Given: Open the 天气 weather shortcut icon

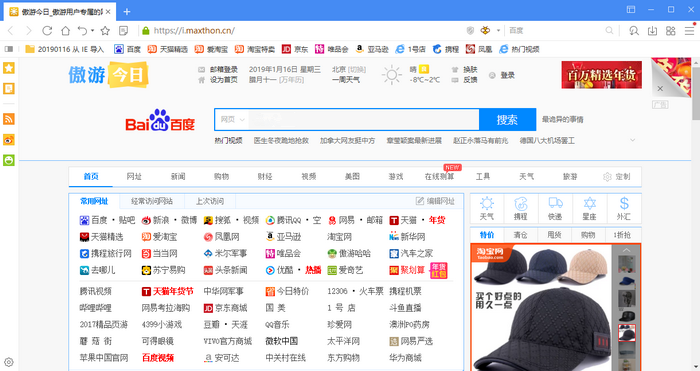Looking at the screenshot, I should [487, 208].
